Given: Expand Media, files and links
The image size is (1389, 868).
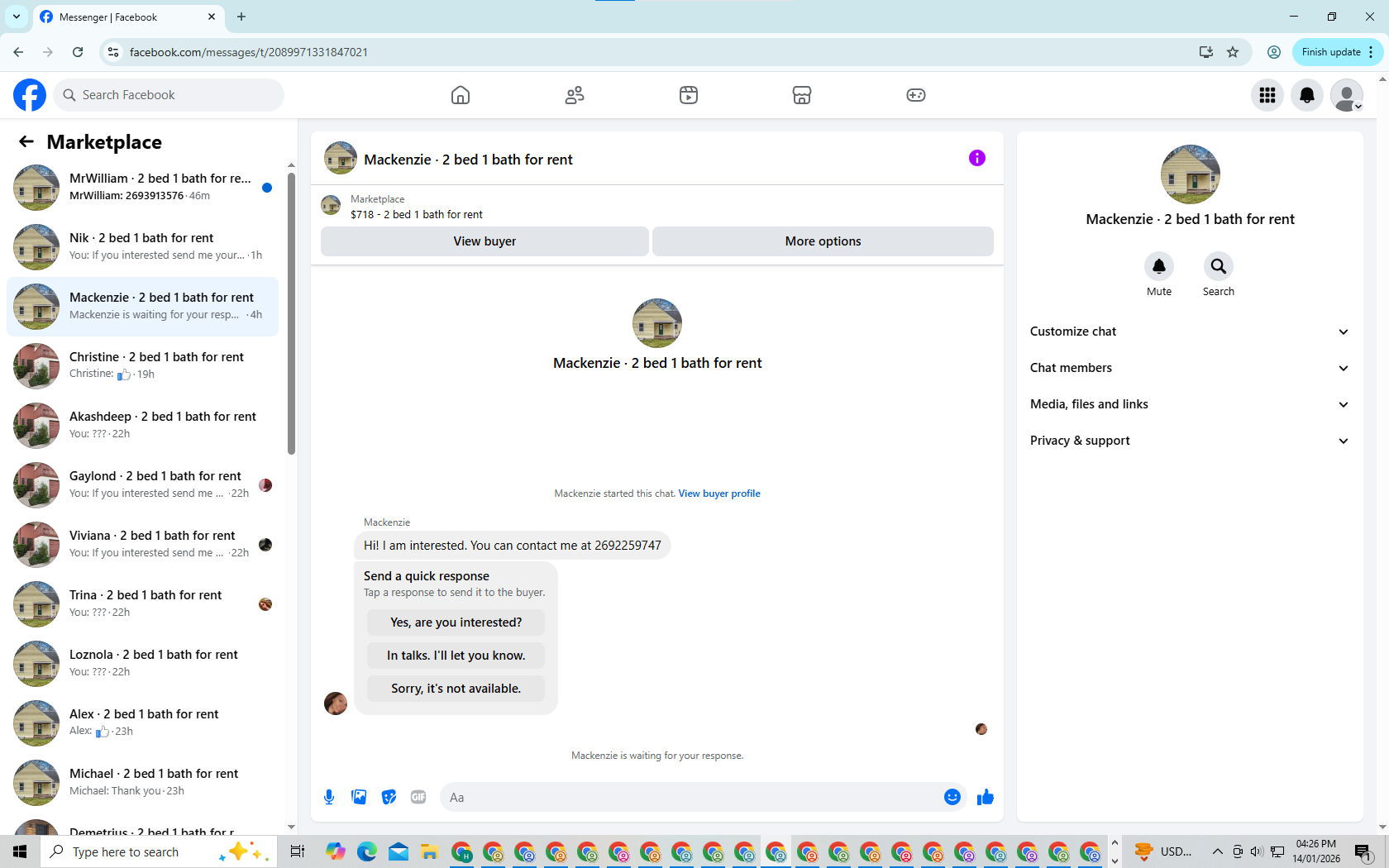Looking at the screenshot, I should [1191, 404].
